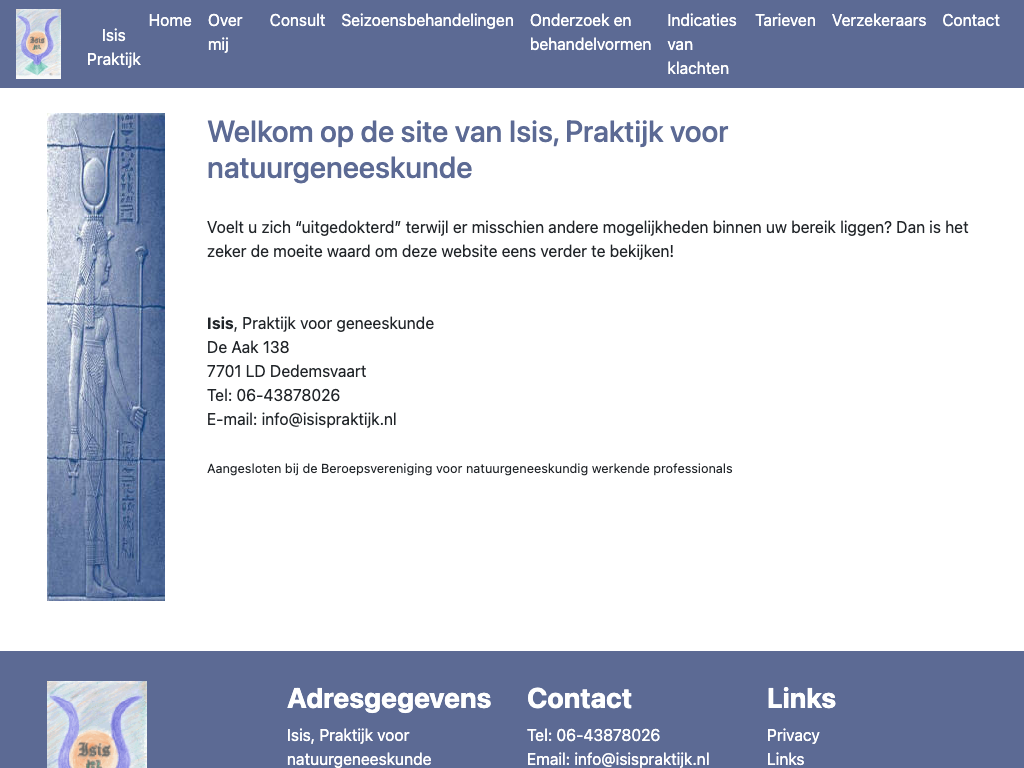Select Verzekeraars in the navigation bar
This screenshot has height=768, width=1024.
click(878, 20)
